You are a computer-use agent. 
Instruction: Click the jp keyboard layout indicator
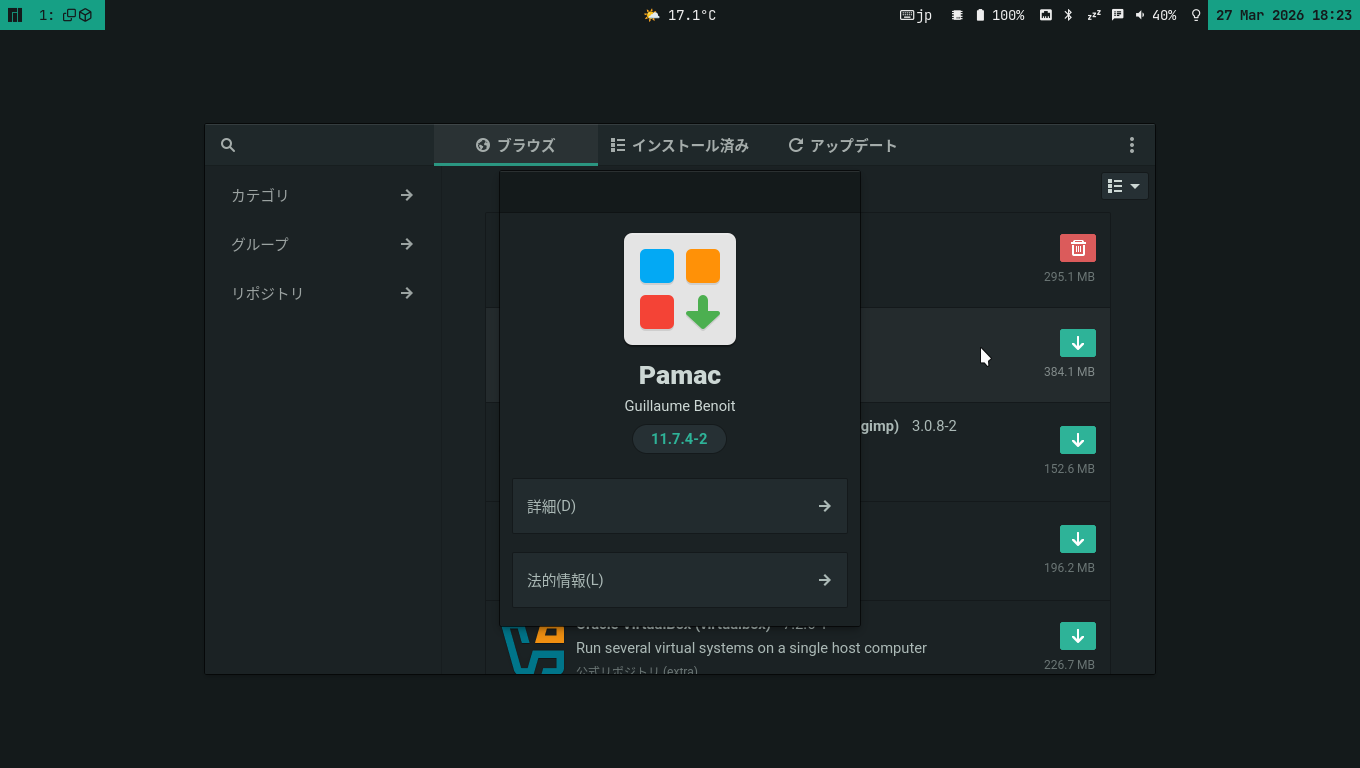coord(916,15)
